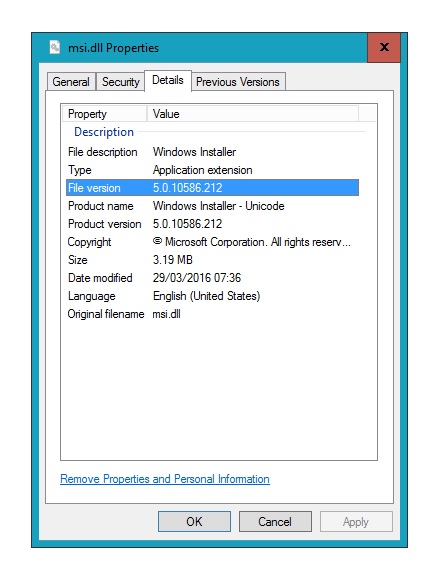Close the msi.dll Properties dialog
Image resolution: width=445 pixels, height=573 pixels.
pos(384,47)
